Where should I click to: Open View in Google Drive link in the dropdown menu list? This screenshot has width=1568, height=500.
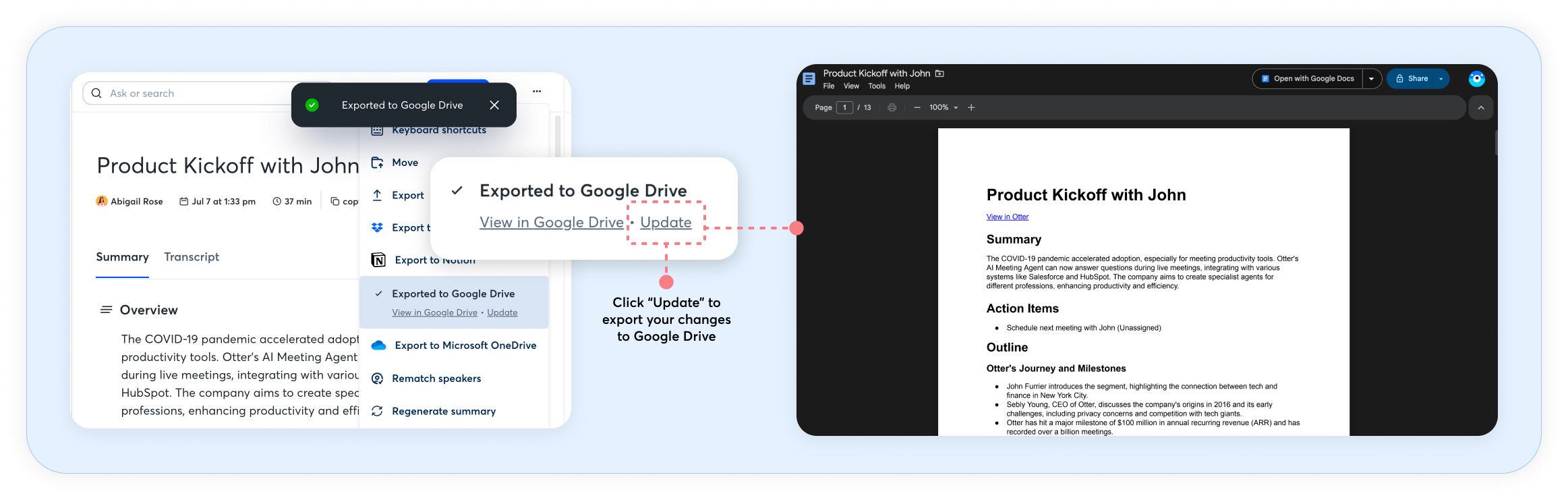[434, 312]
